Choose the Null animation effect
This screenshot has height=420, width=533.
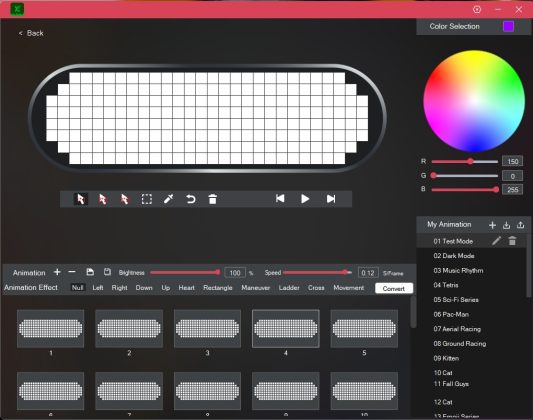tap(78, 287)
